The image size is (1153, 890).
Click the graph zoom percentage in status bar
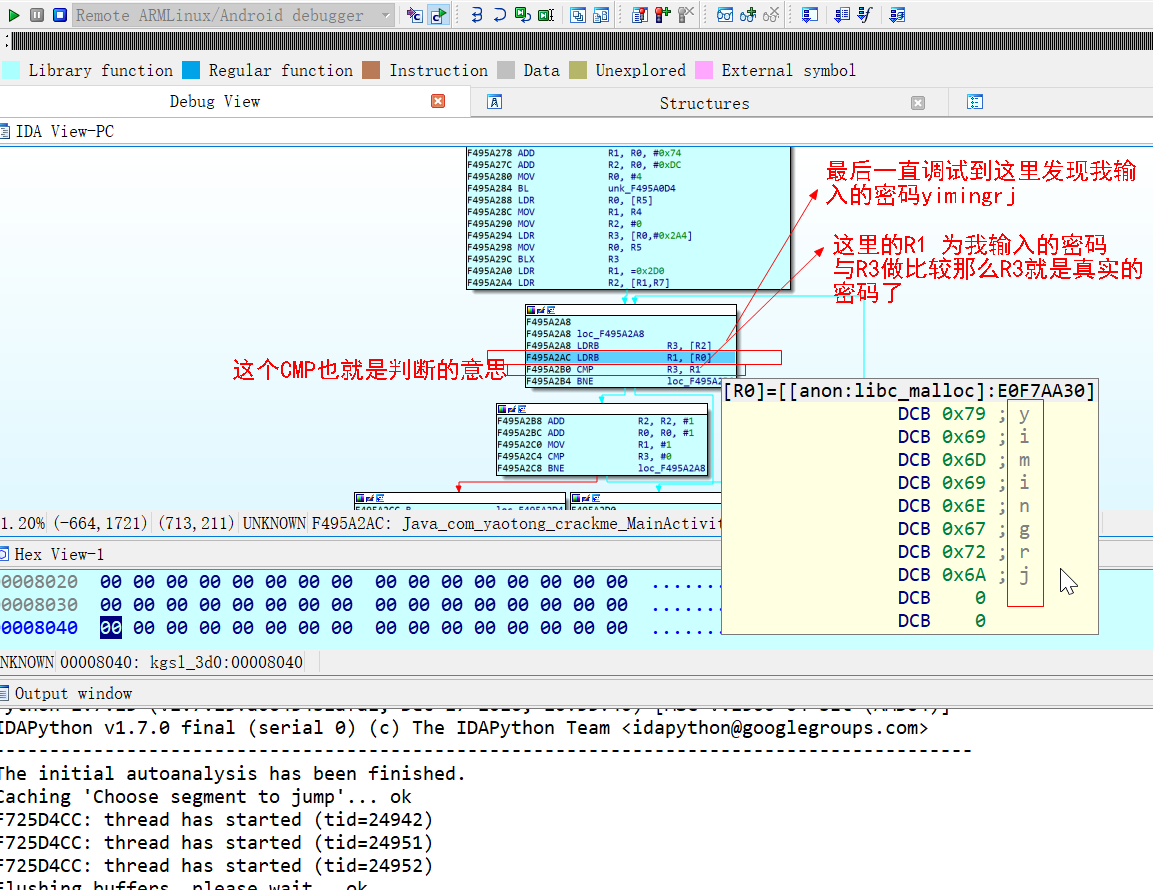pyautogui.click(x=23, y=524)
